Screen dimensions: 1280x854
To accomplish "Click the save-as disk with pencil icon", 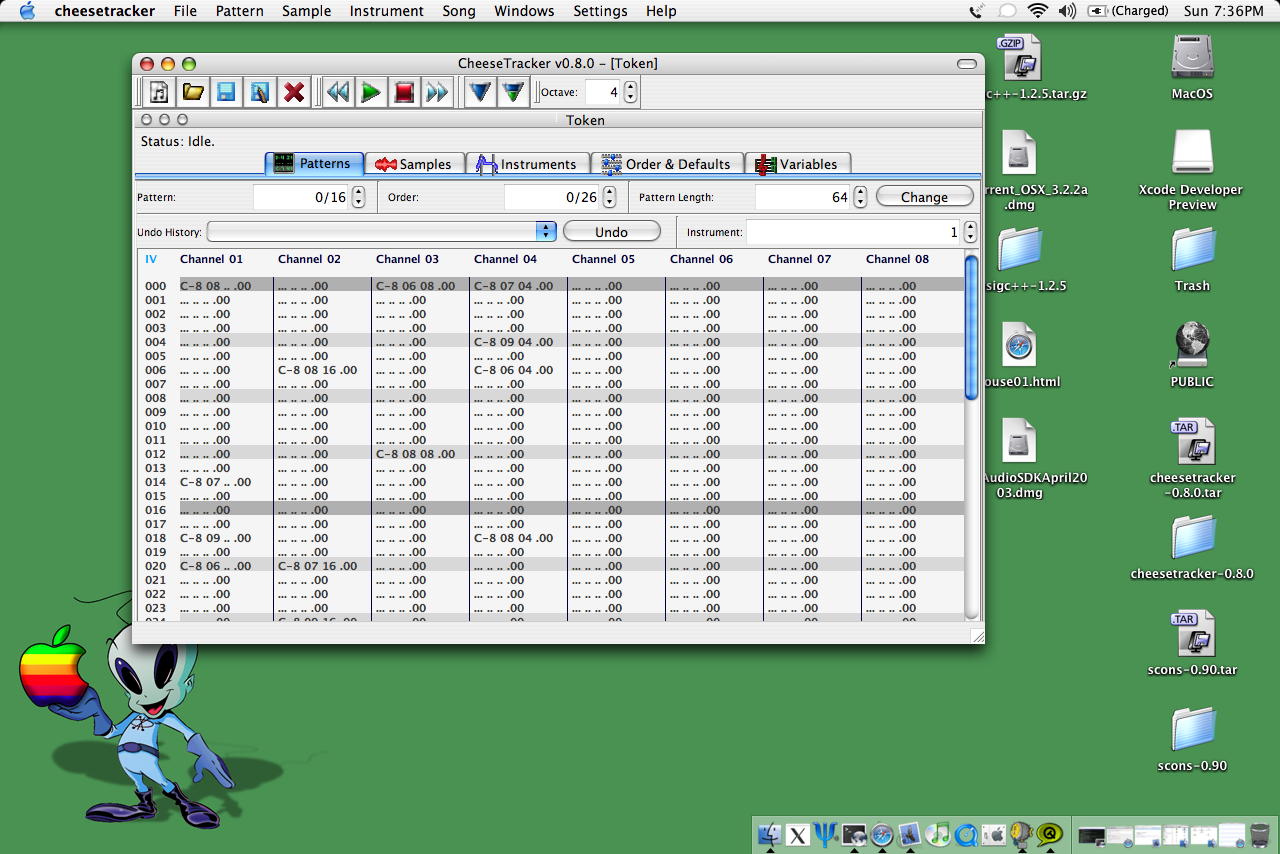I will point(260,92).
